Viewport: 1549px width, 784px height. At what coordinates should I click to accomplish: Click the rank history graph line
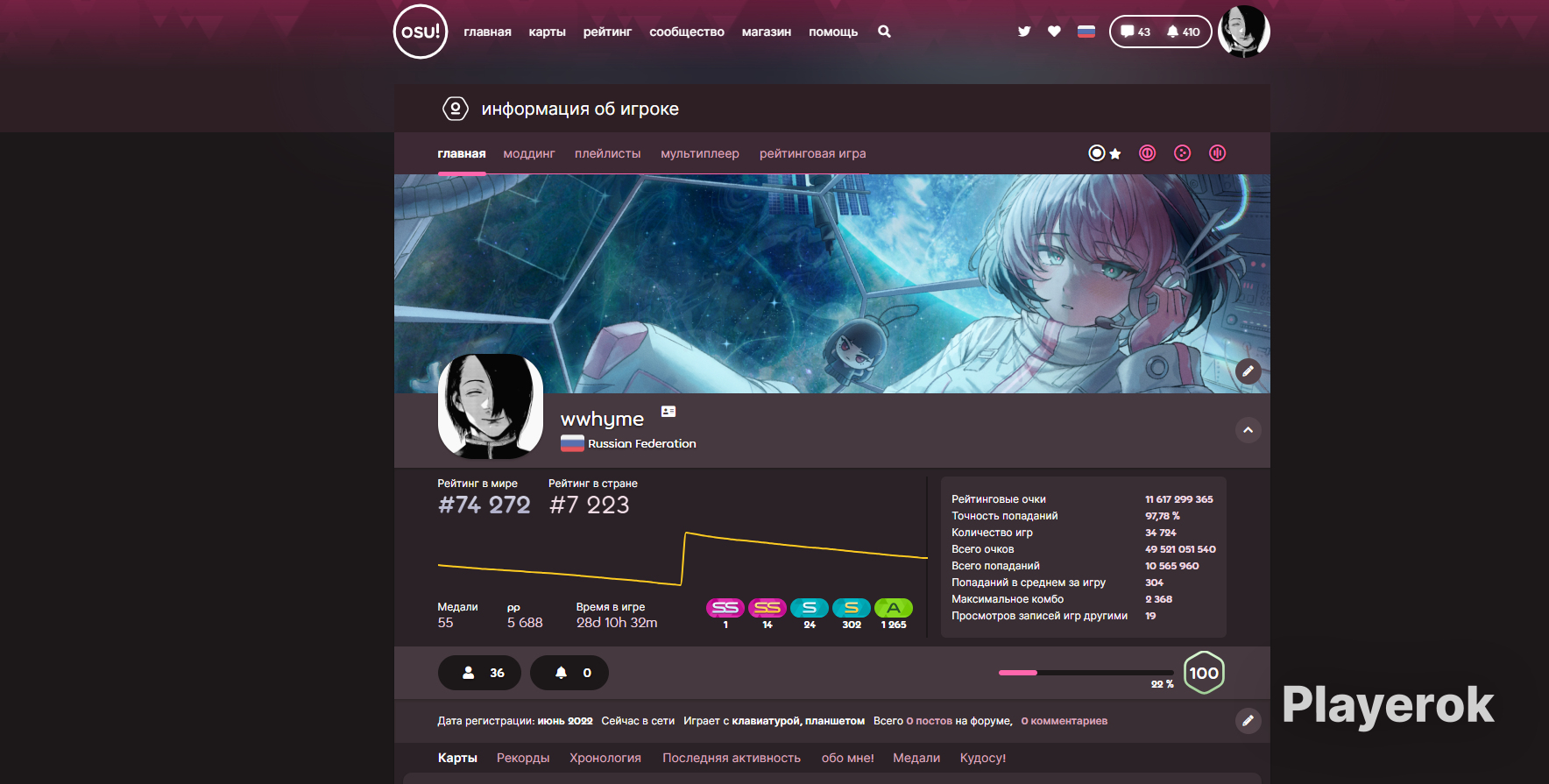coord(683,559)
